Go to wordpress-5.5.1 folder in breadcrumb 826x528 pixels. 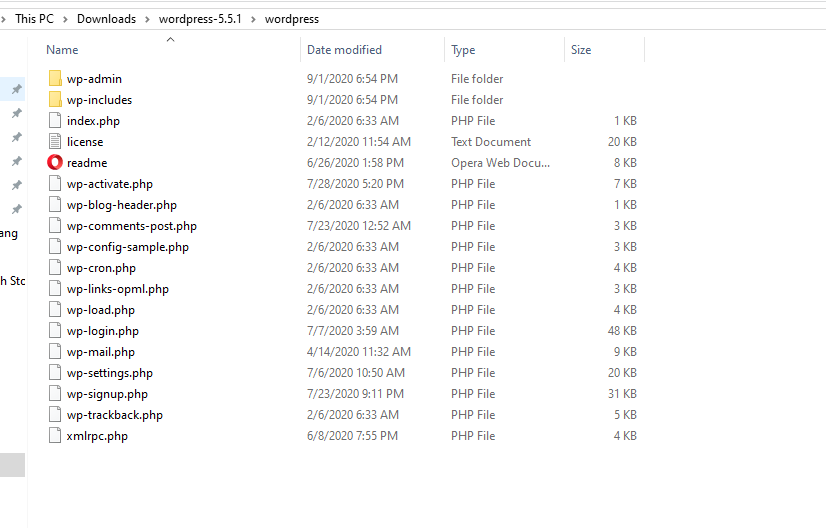200,19
